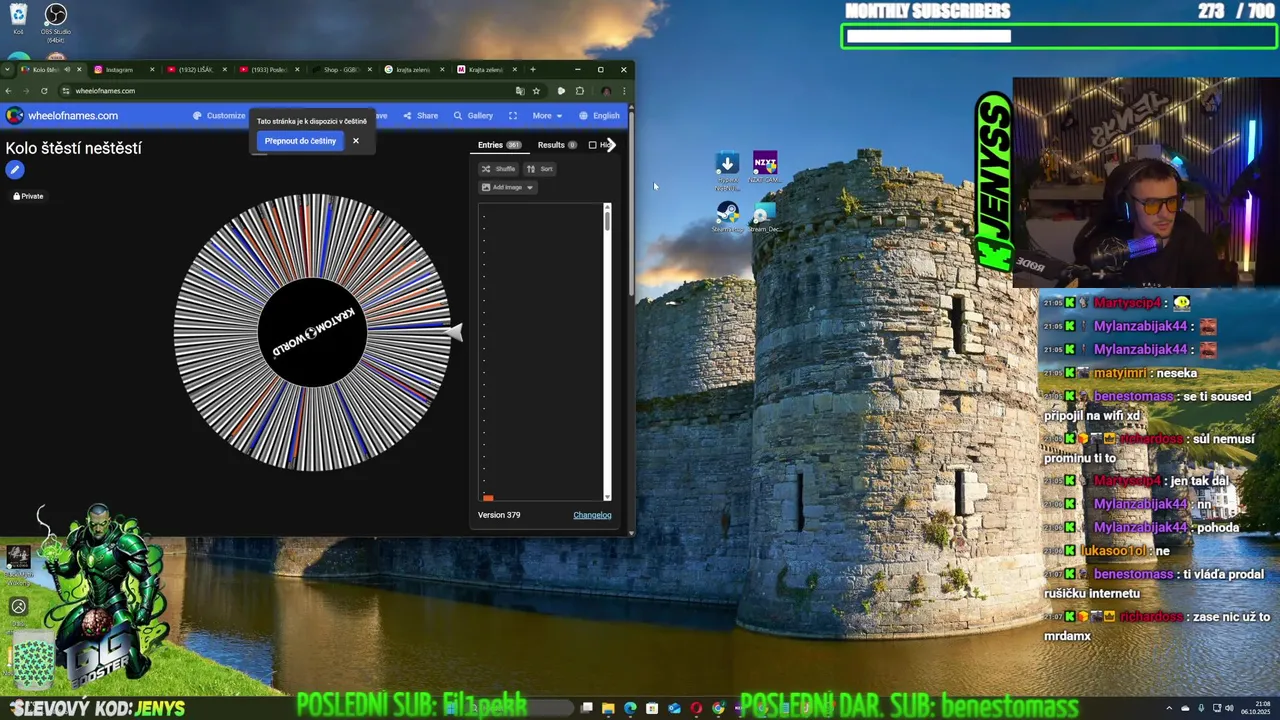Open the volume icon in system tray
Image resolution: width=1280 pixels, height=720 pixels.
[1229, 708]
